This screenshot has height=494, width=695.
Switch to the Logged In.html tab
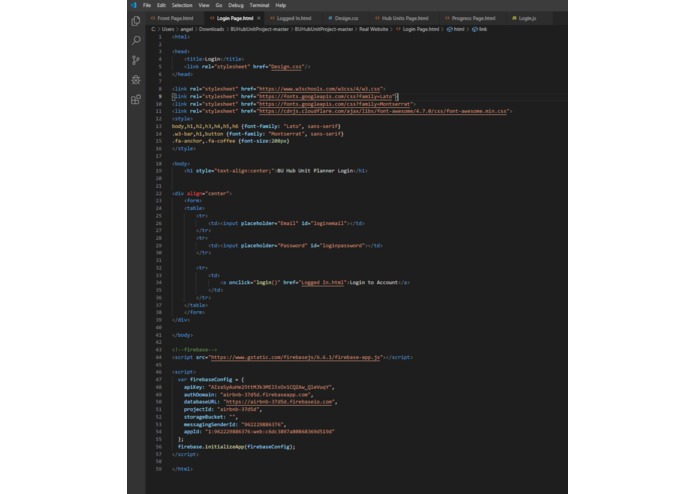click(x=291, y=18)
